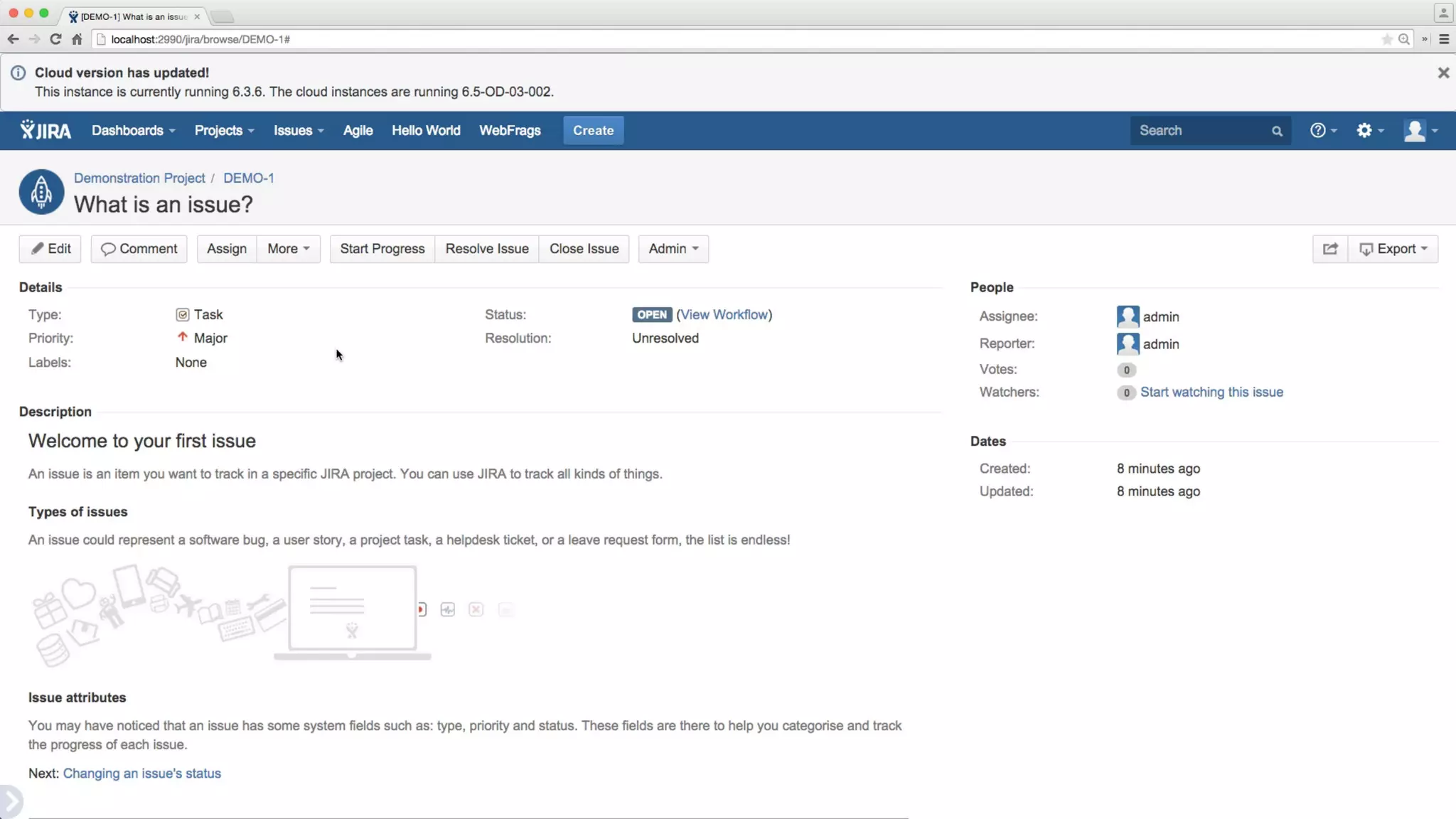Screen dimensions: 1456x819
Task: Click the browser reload page icon
Action: tap(55, 39)
